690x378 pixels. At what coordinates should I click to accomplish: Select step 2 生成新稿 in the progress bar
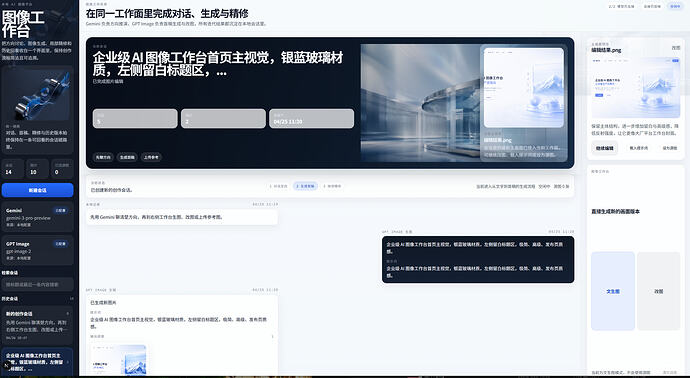click(x=305, y=186)
